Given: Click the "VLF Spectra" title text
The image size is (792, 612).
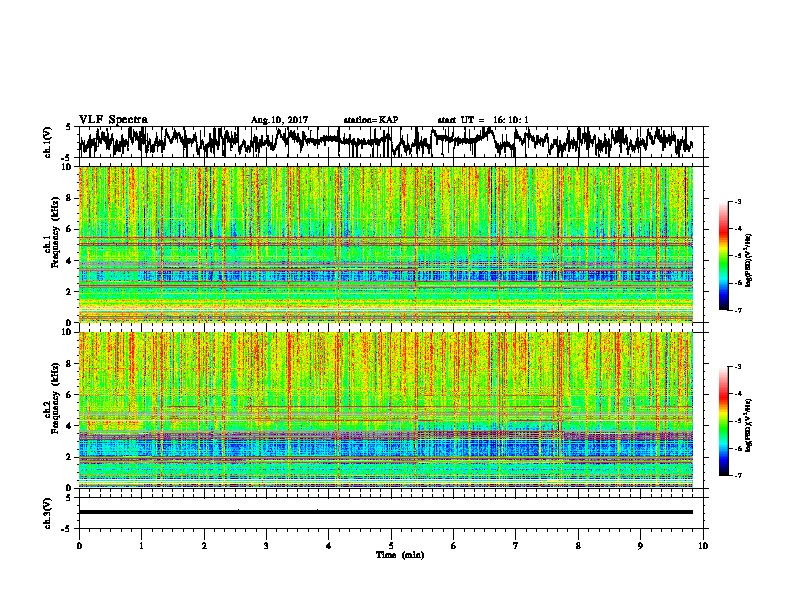Looking at the screenshot, I should [x=113, y=120].
